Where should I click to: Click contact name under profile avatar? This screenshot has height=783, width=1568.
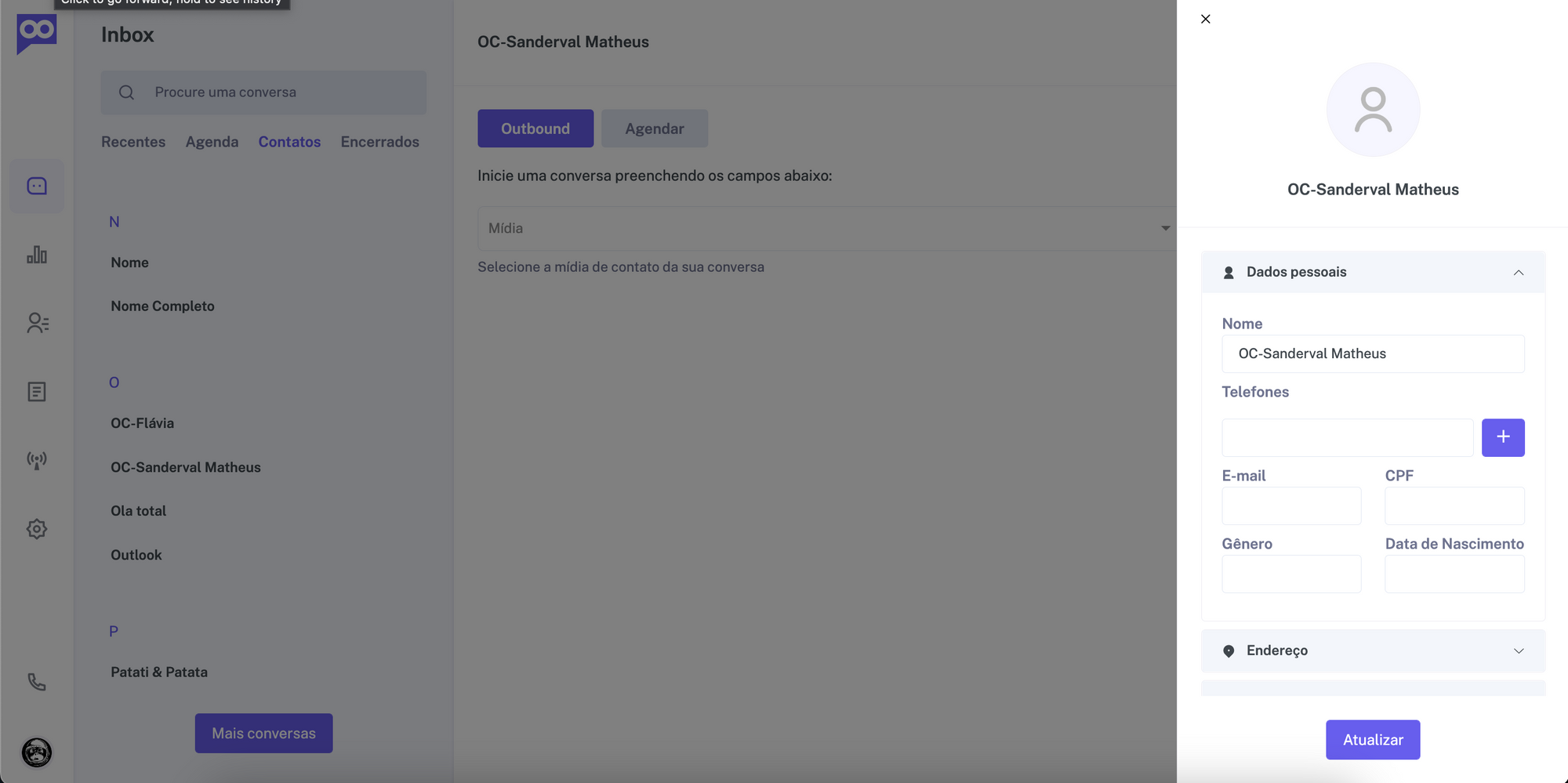pyautogui.click(x=1373, y=190)
